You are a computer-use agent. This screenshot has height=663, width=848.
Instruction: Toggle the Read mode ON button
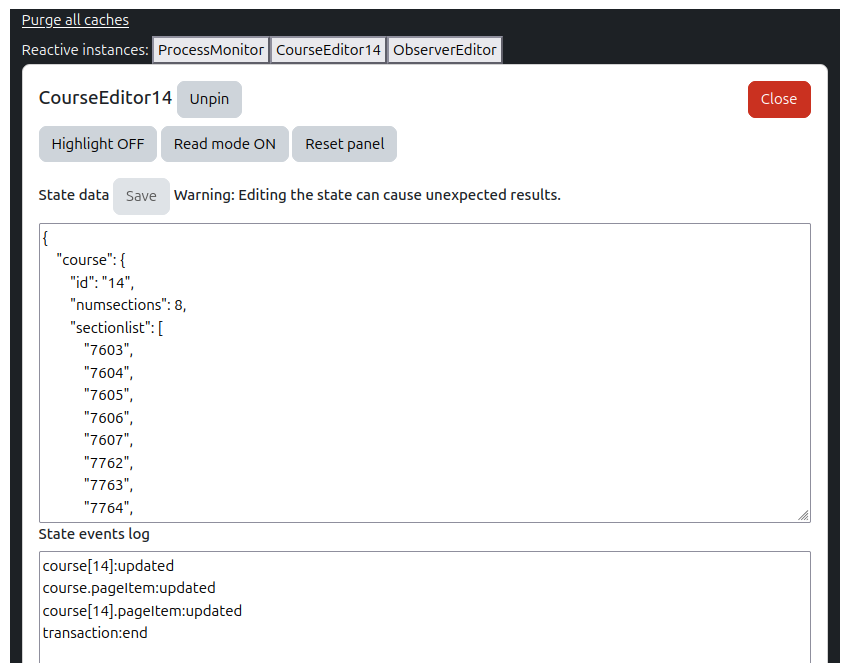tap(224, 144)
